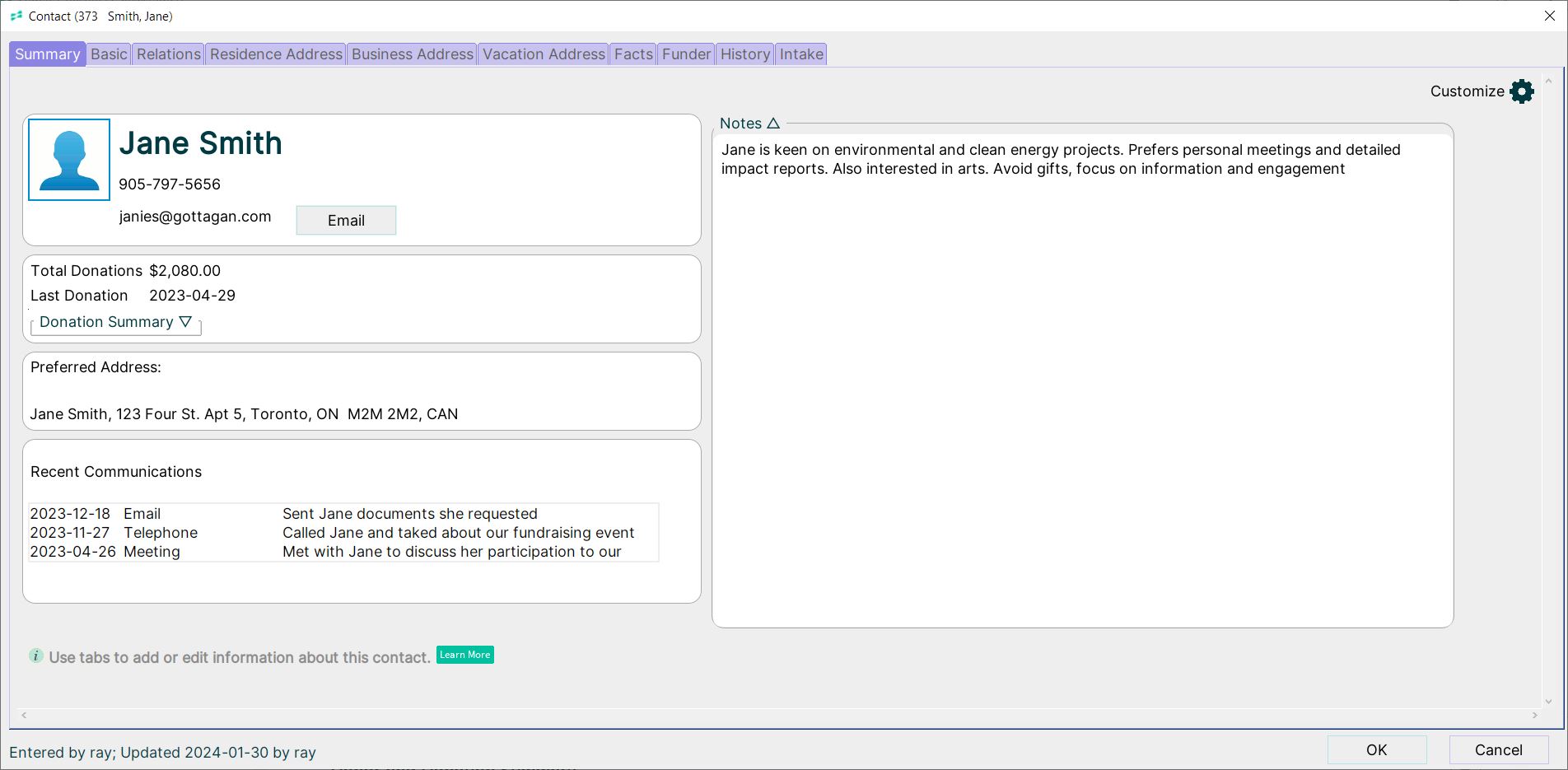The image size is (1568, 770).
Task: Click the vertical scrollbar up arrow
Action: pos(1548,81)
